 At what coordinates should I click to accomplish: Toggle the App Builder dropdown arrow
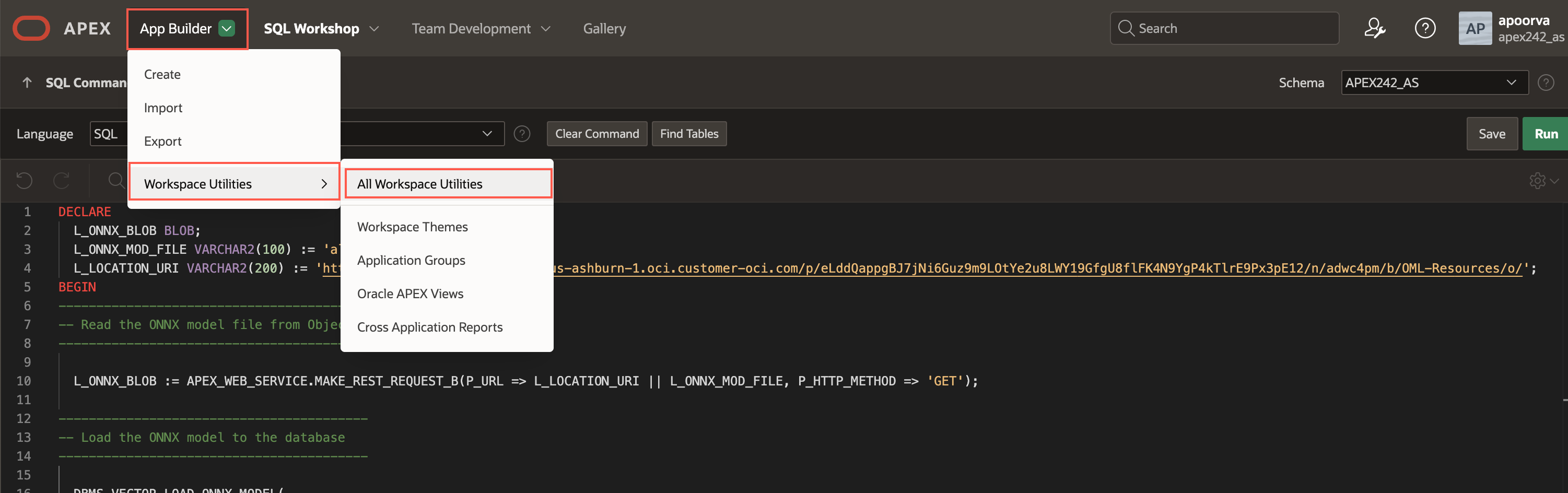pos(227,29)
